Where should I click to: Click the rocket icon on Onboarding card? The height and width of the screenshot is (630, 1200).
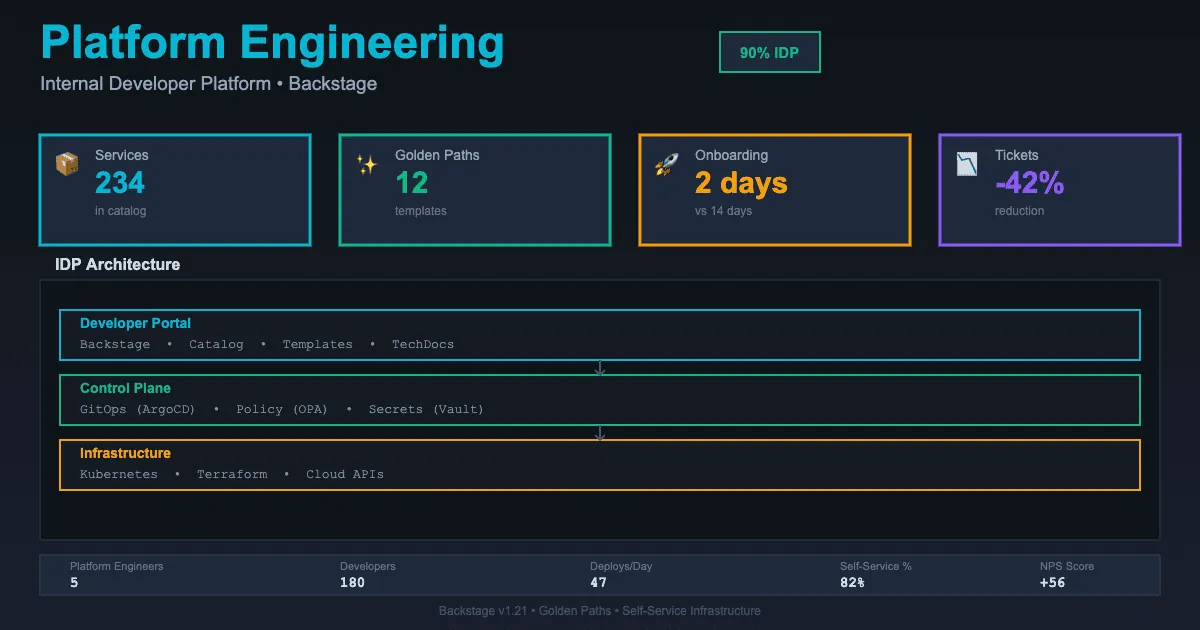coord(667,164)
